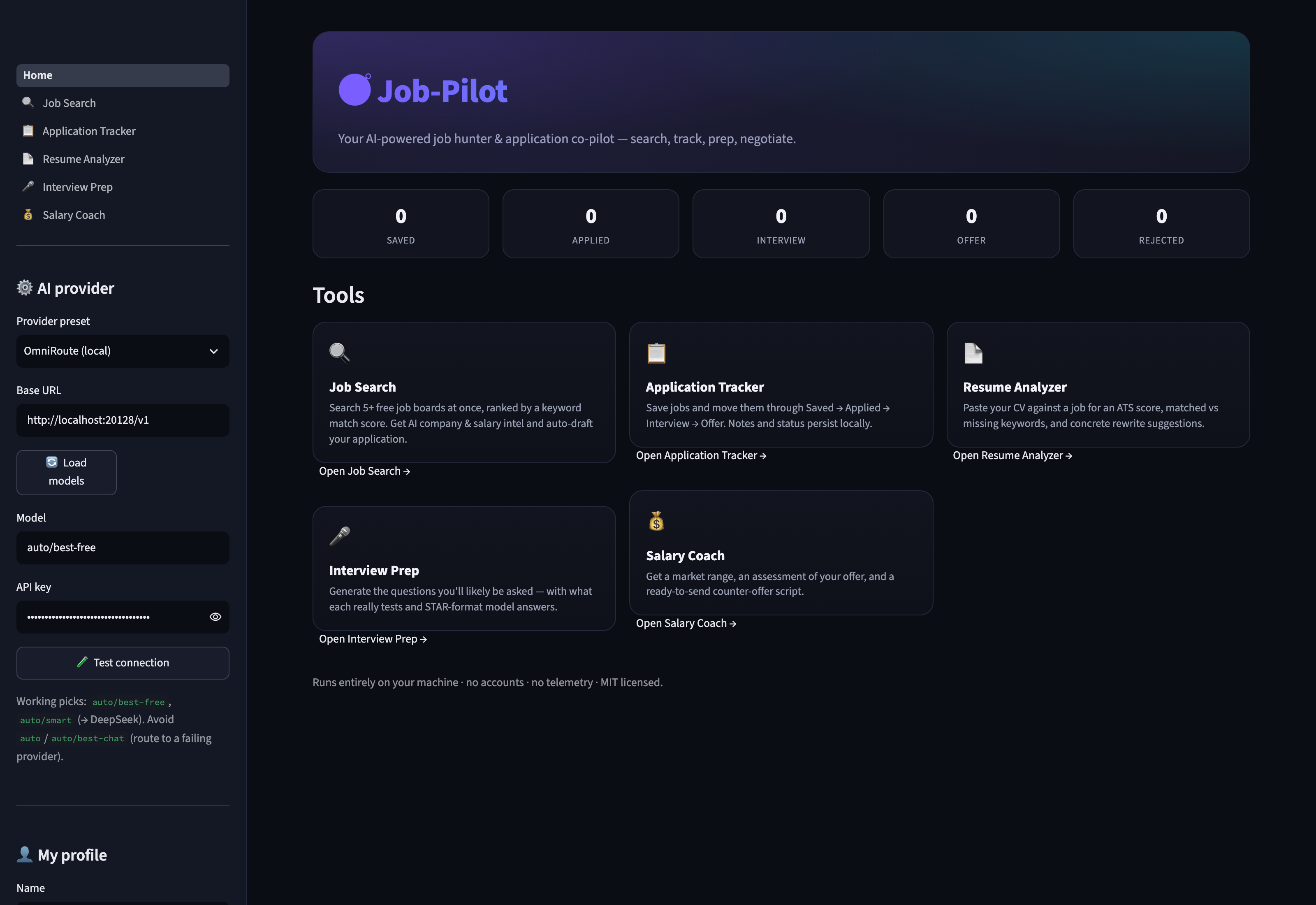Click the Load models button
This screenshot has height=905, width=1316.
[x=66, y=472]
